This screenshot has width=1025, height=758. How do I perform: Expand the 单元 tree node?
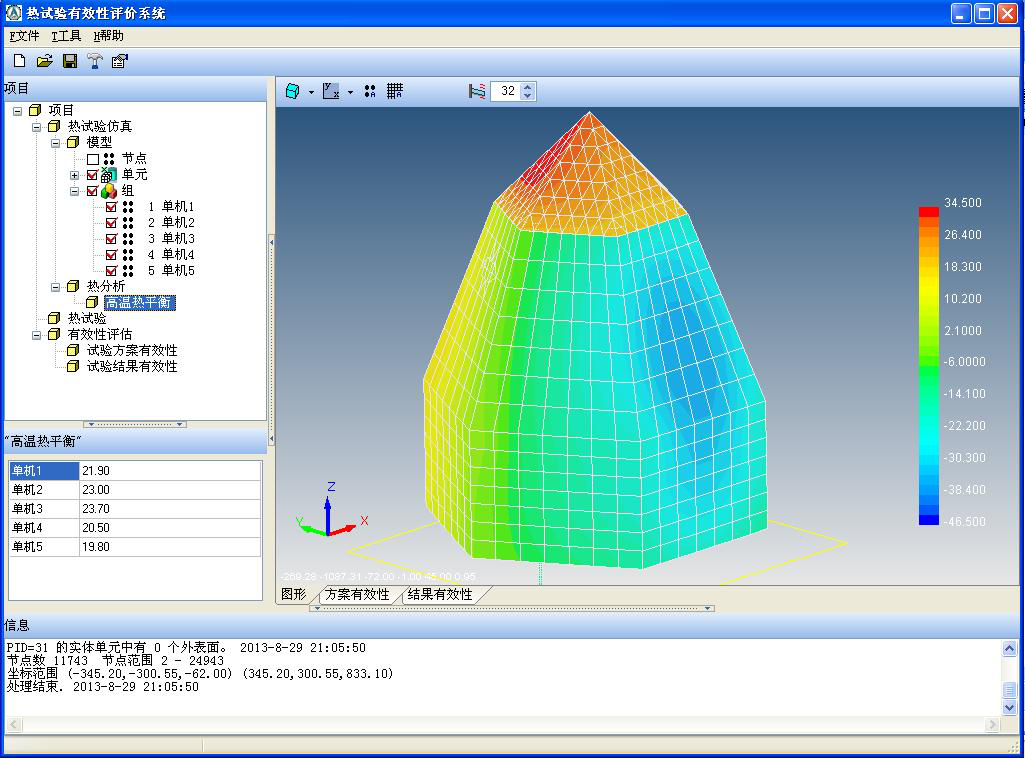[74, 175]
